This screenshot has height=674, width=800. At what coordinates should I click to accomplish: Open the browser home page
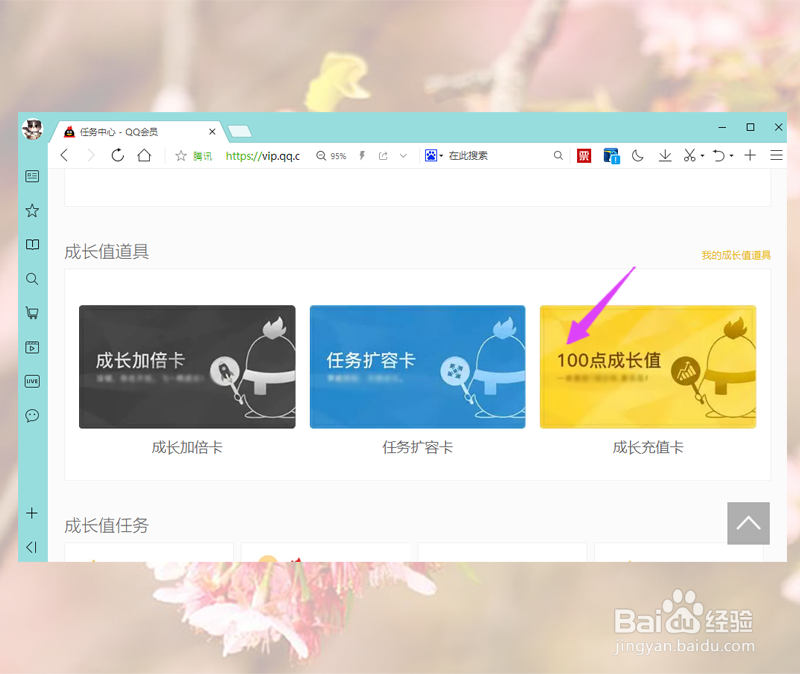(x=144, y=155)
